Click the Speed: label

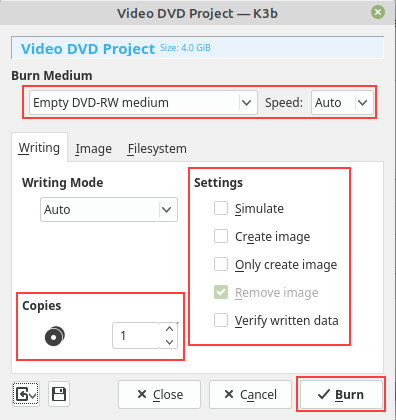pos(284,103)
